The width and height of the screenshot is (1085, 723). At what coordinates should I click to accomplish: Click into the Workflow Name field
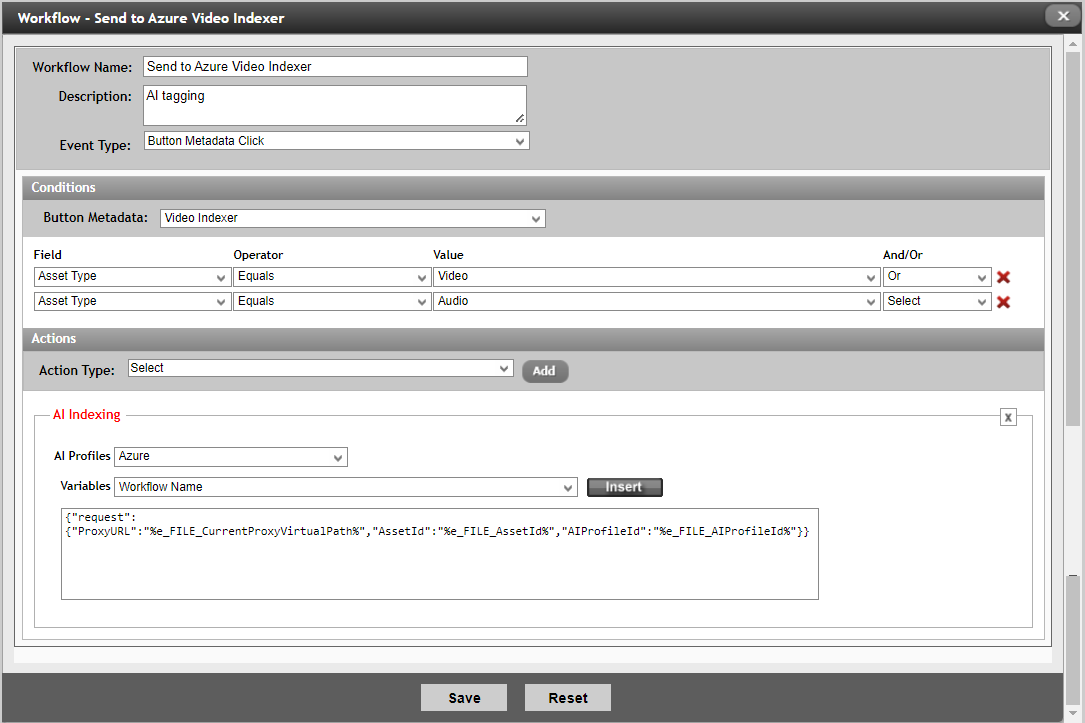[x=335, y=66]
